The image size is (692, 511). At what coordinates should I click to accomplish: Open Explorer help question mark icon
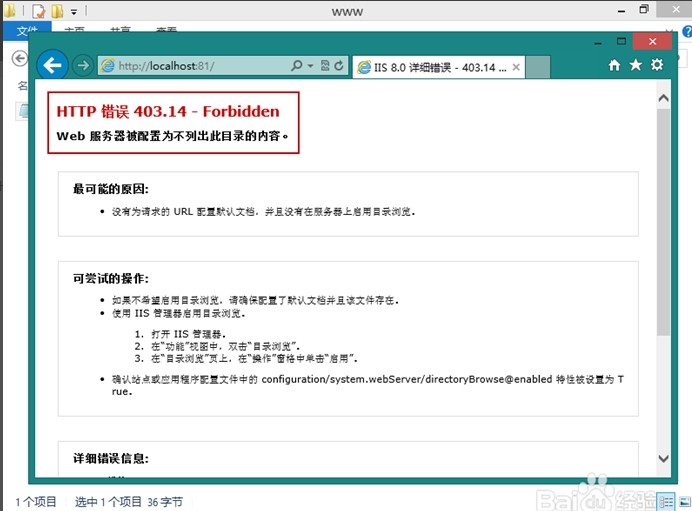(687, 31)
